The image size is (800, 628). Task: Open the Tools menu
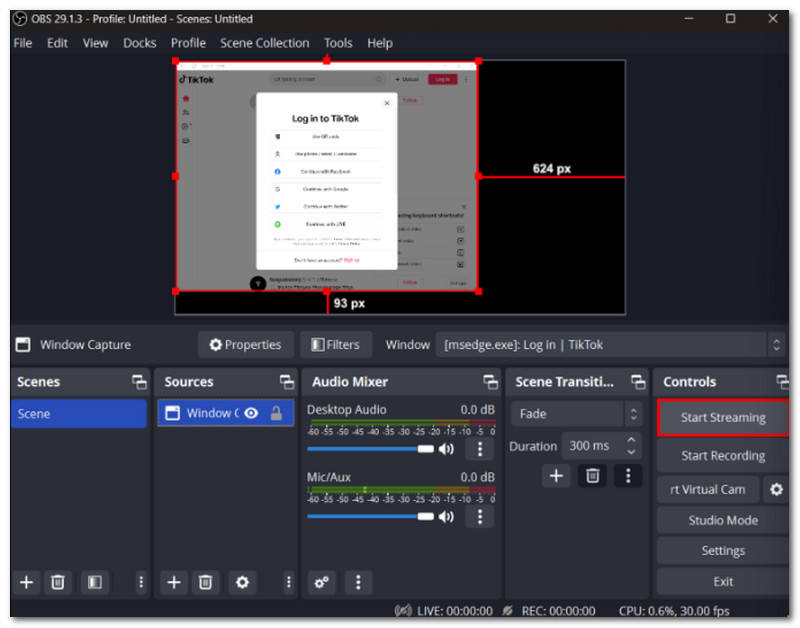coord(338,43)
